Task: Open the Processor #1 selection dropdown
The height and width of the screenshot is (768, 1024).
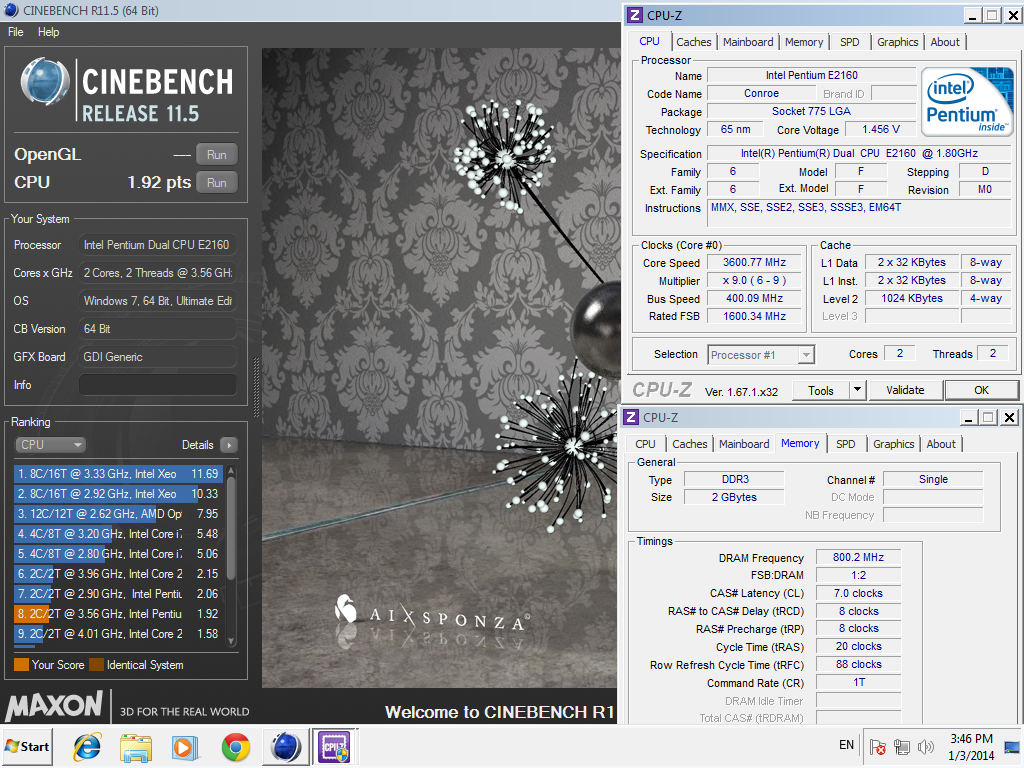Action: pos(761,355)
